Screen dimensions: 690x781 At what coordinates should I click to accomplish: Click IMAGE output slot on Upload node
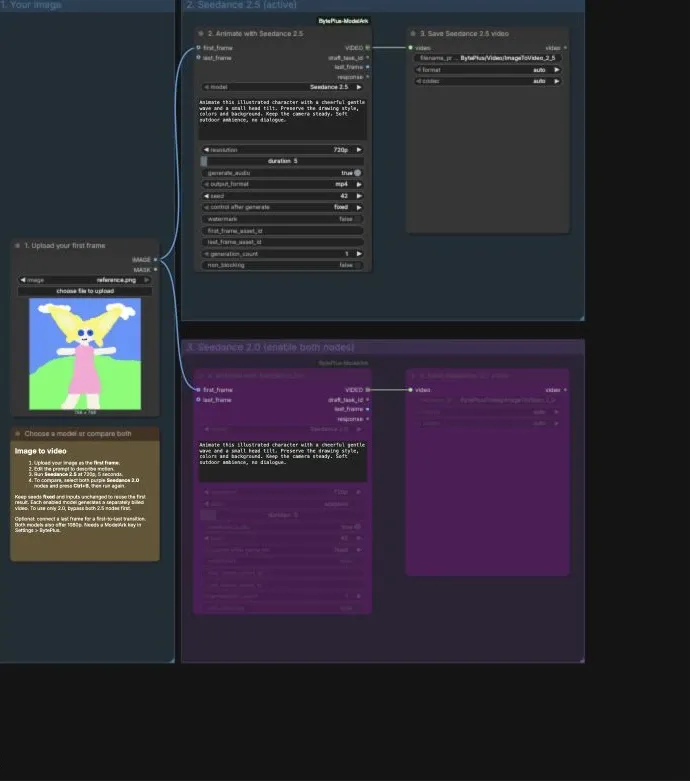tap(155, 260)
